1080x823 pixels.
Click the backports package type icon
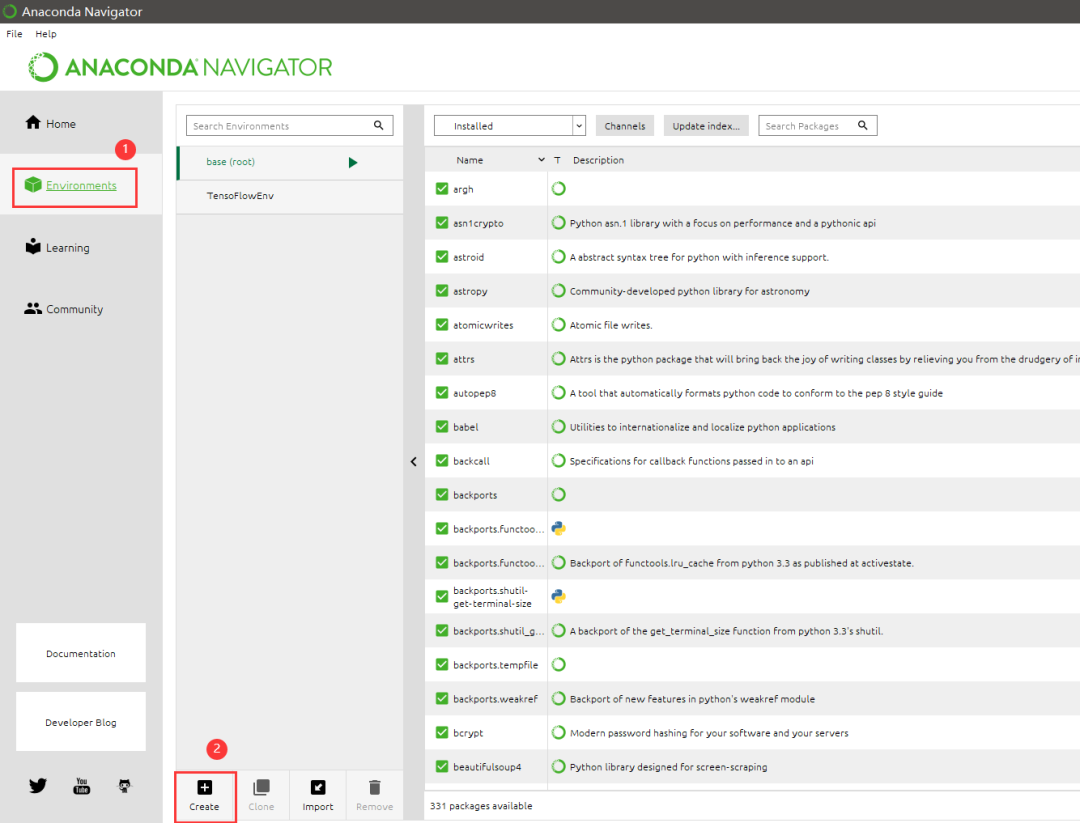[x=559, y=494]
